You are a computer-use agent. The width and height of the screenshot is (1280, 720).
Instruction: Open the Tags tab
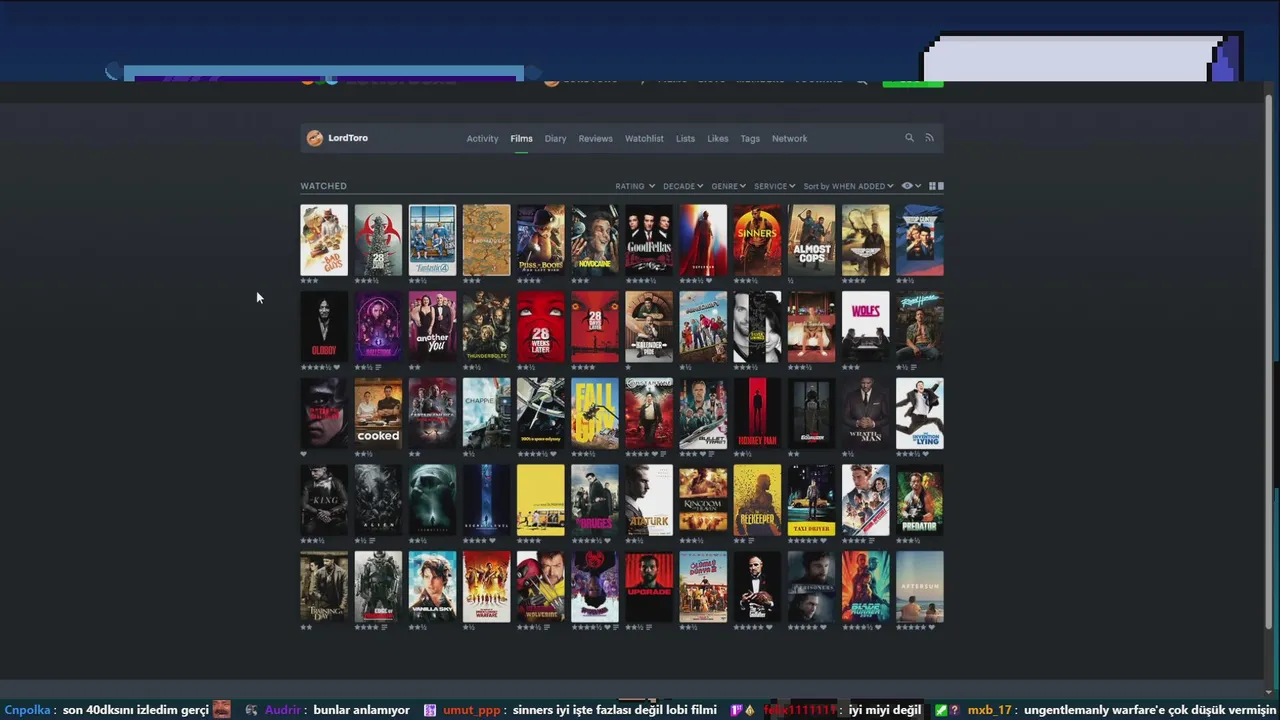(x=750, y=139)
